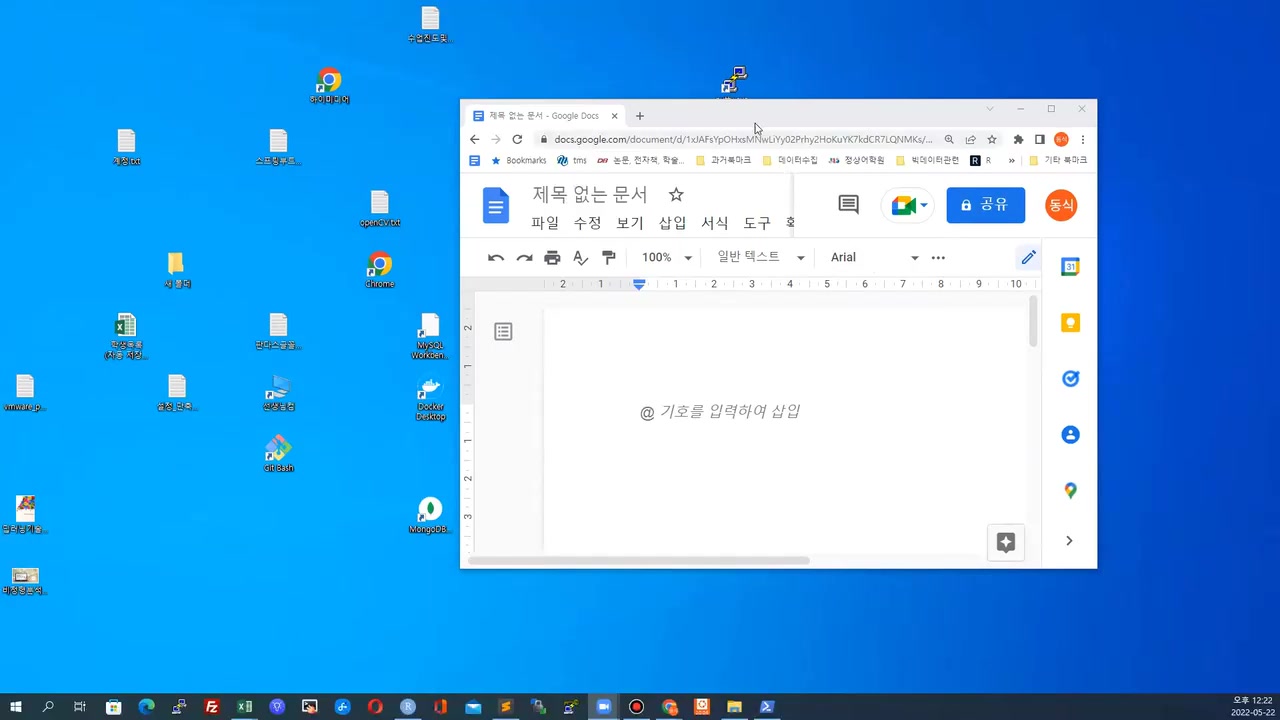Open the 삽입 menu
This screenshot has width=1280, height=720.
(672, 223)
